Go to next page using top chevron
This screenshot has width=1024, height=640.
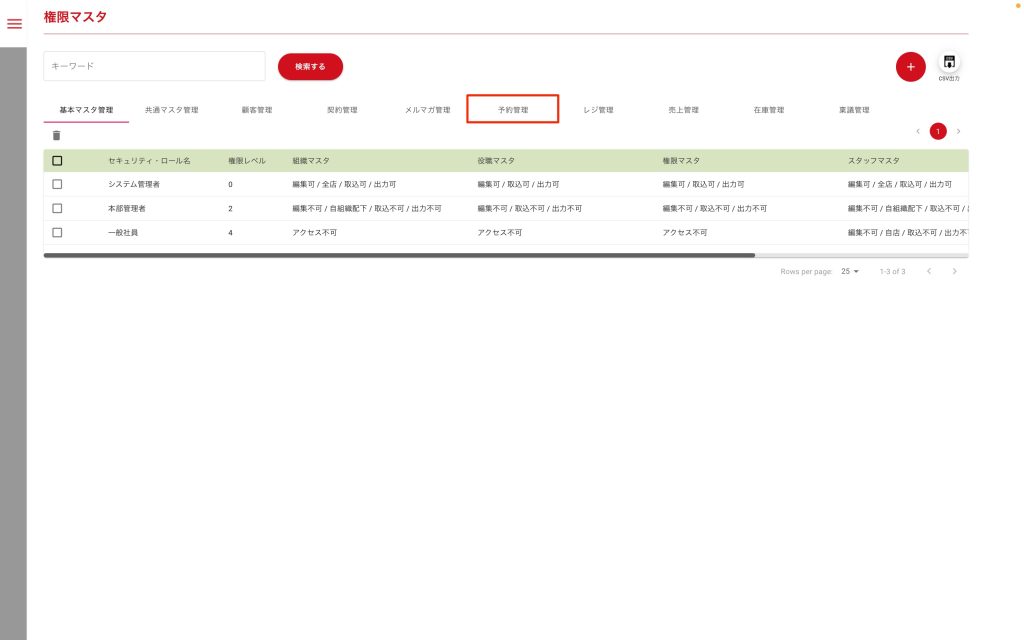(958, 131)
